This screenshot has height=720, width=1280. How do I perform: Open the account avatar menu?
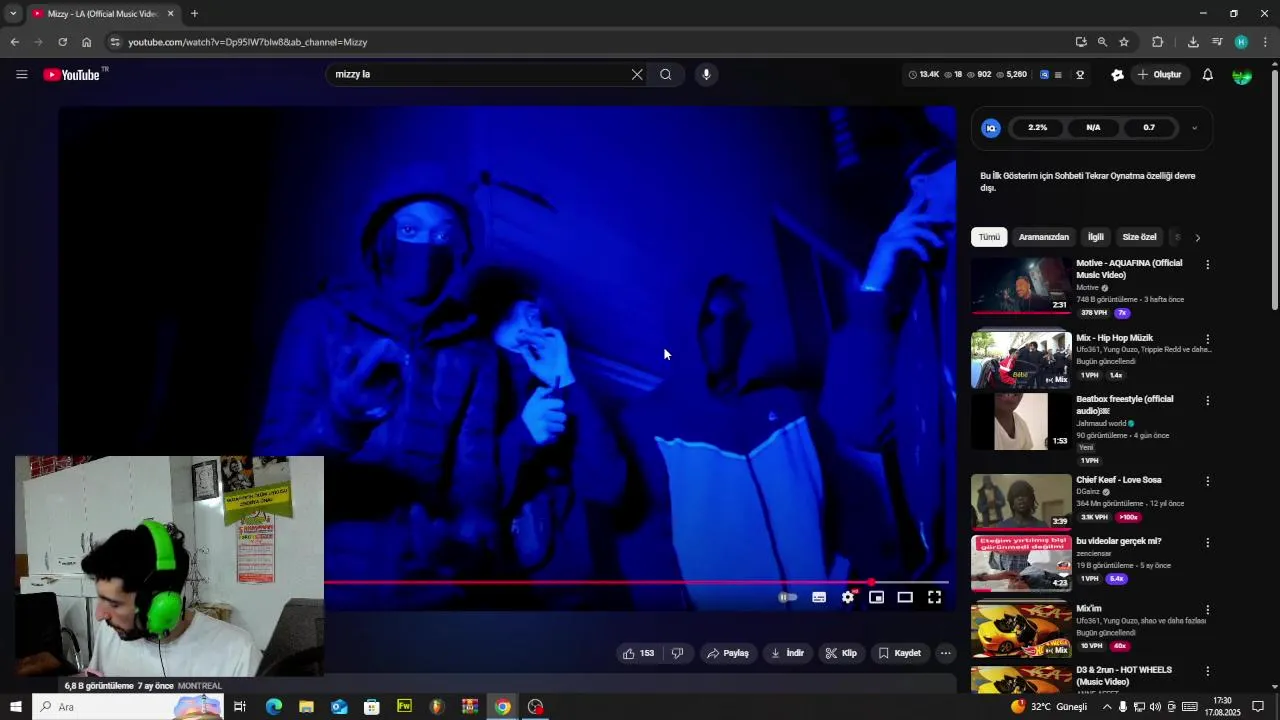[1242, 75]
